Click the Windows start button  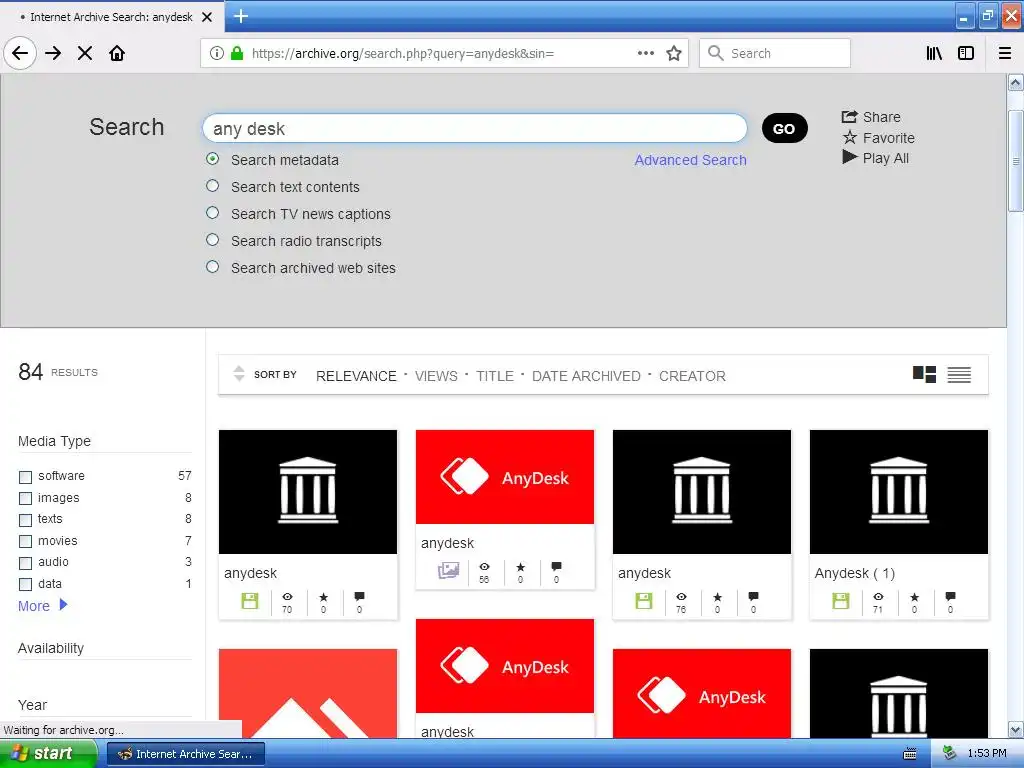click(48, 754)
